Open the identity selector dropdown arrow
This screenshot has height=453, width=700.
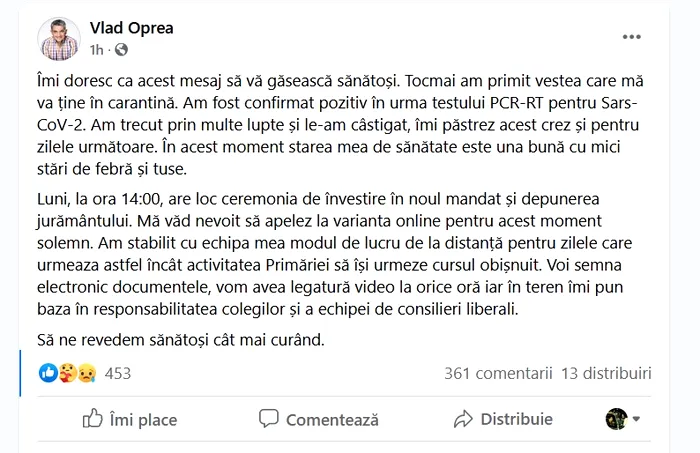636,419
